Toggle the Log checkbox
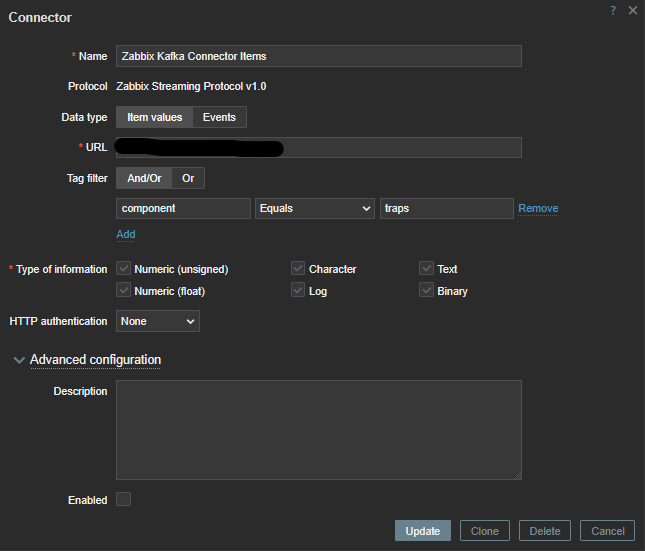 click(x=298, y=291)
